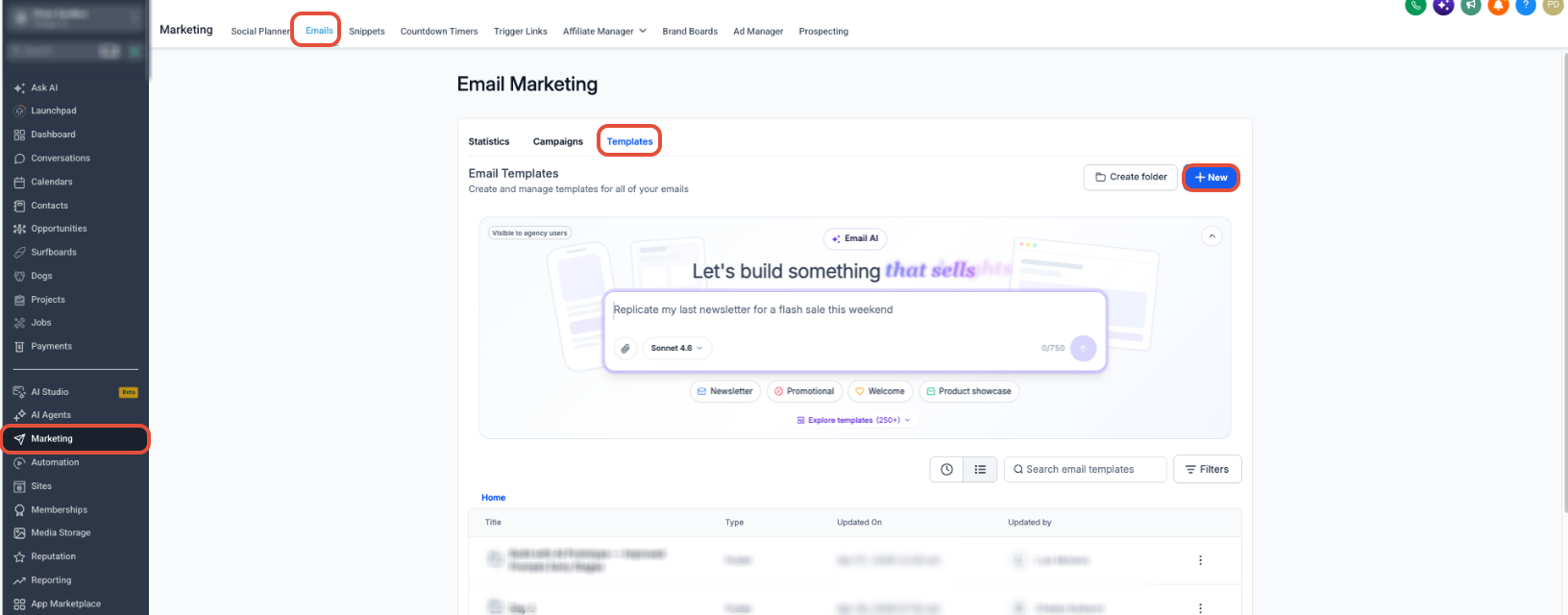
Task: Select the Templates tab
Action: pos(629,141)
